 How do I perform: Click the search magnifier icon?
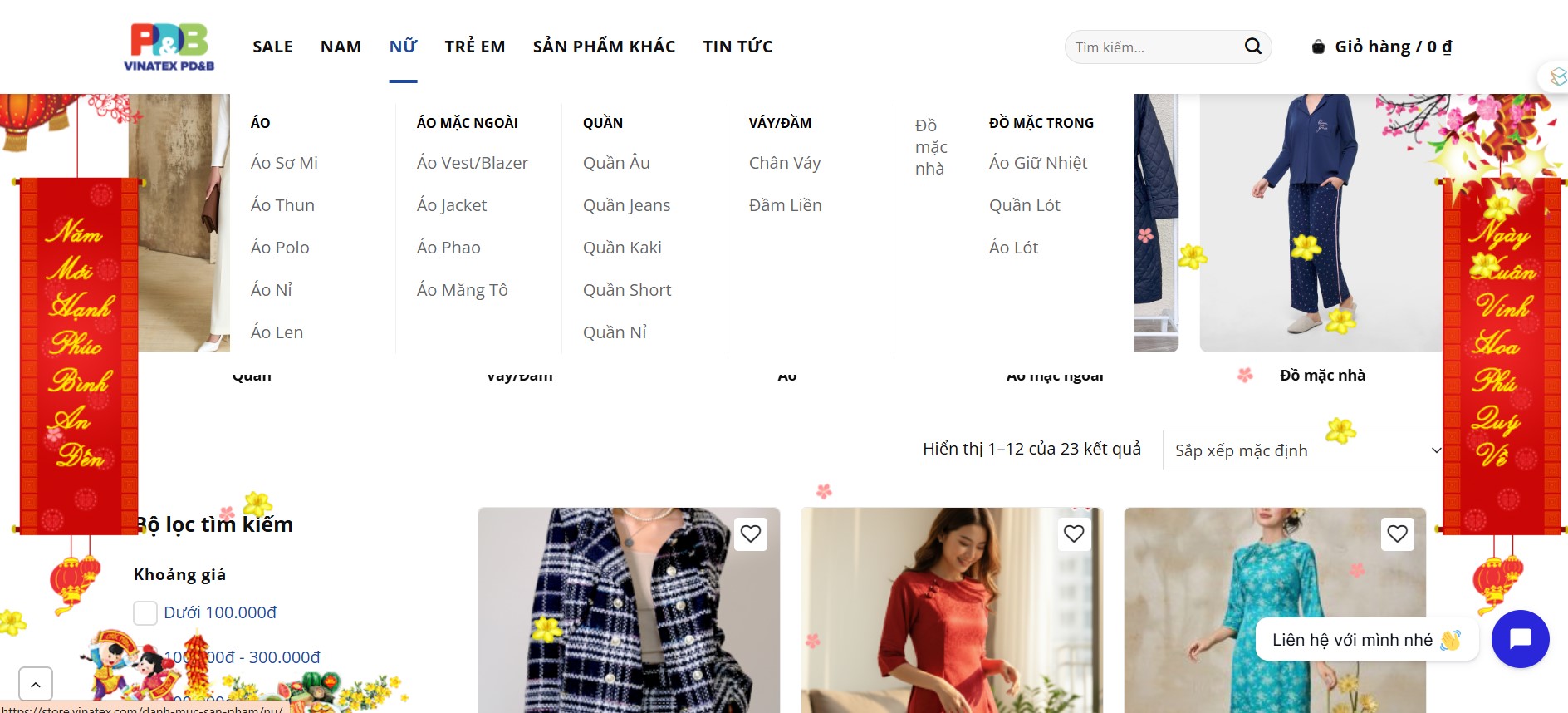tap(1252, 47)
